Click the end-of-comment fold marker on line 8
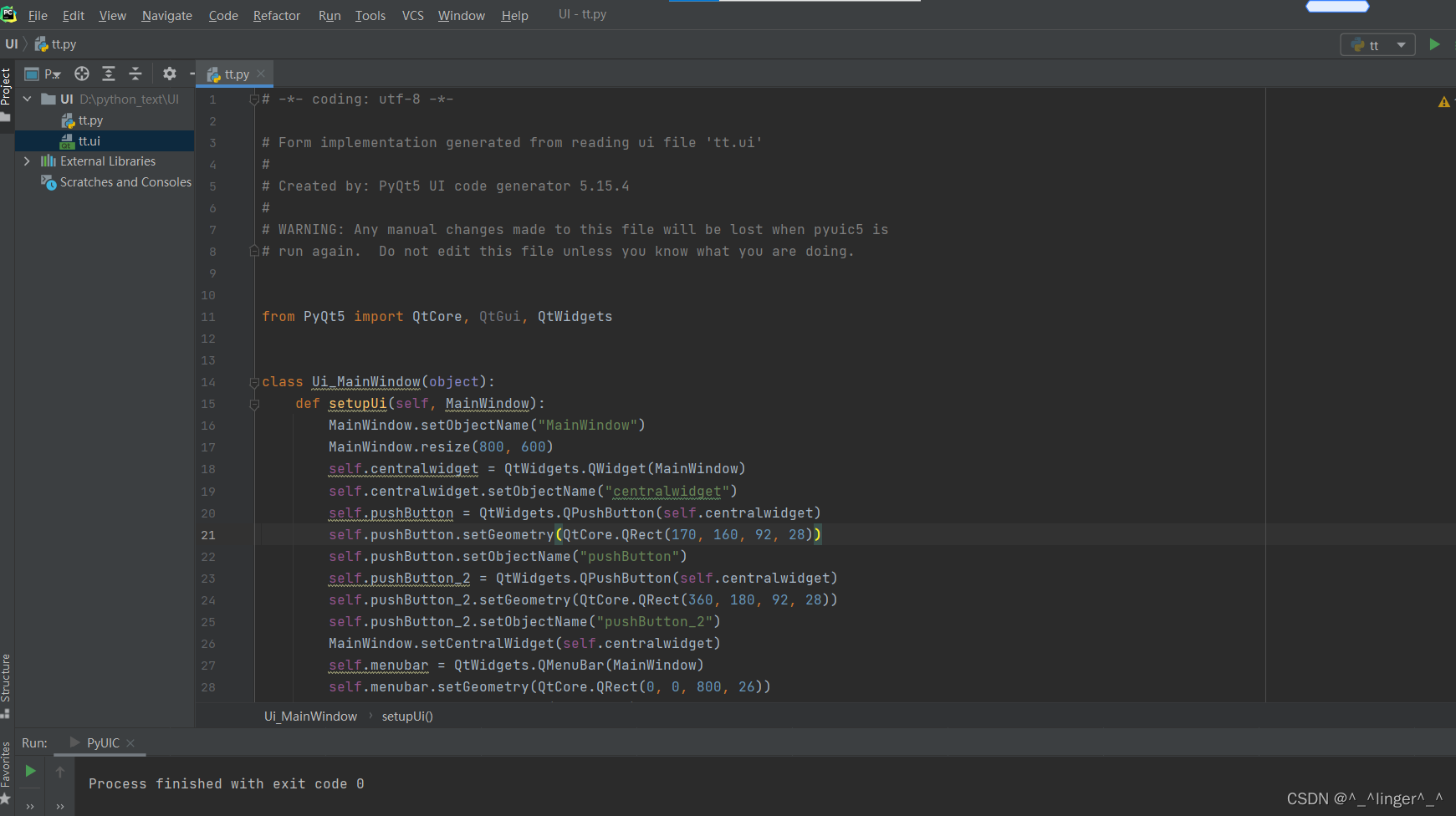Viewport: 1456px width, 816px height. (254, 251)
